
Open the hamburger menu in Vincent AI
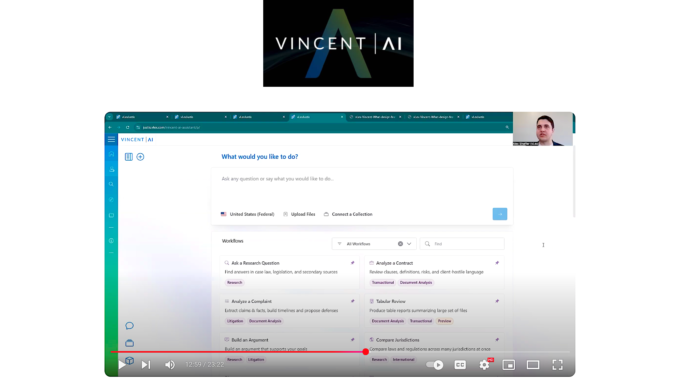click(111, 139)
